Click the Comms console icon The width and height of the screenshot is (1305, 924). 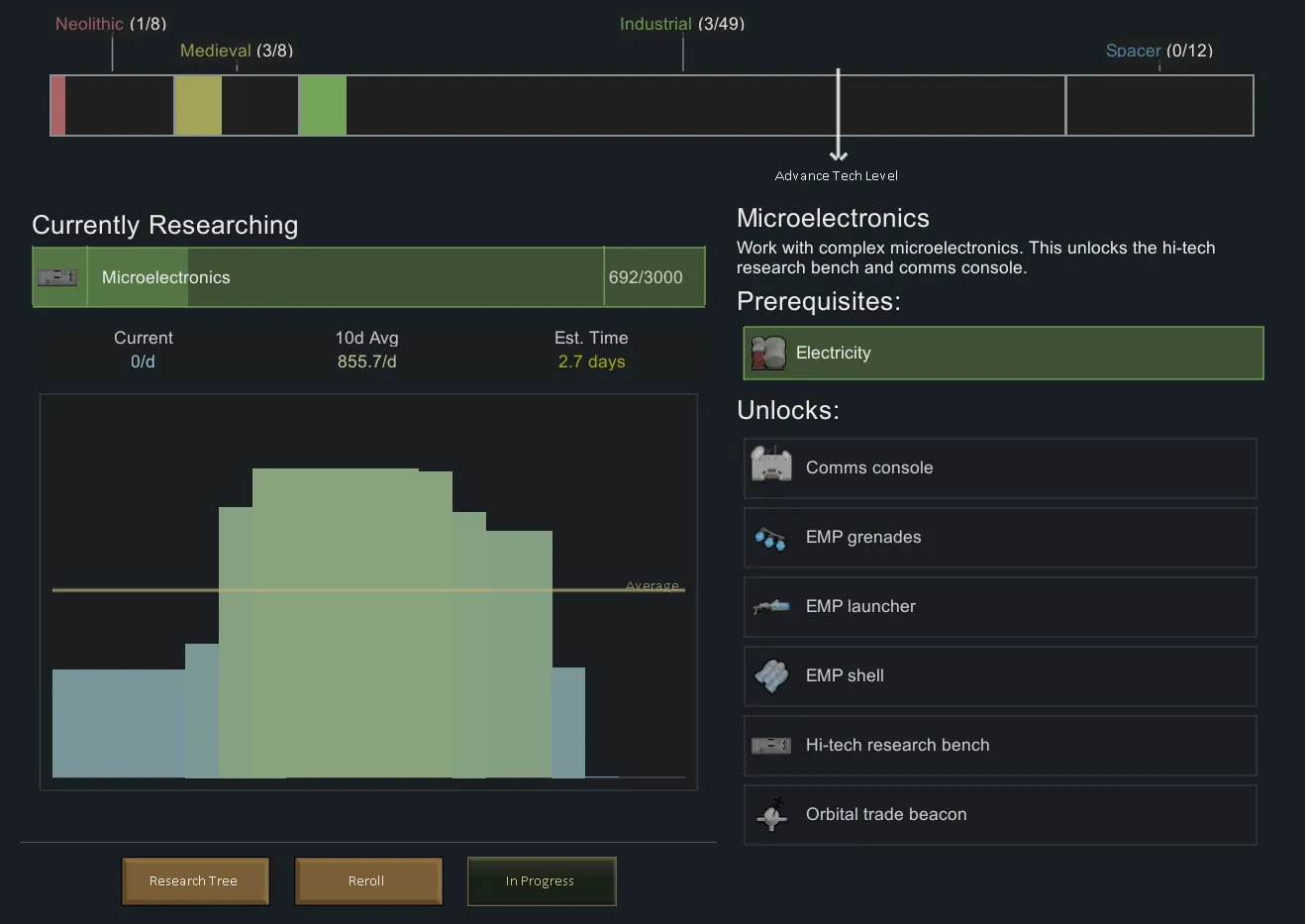click(771, 464)
